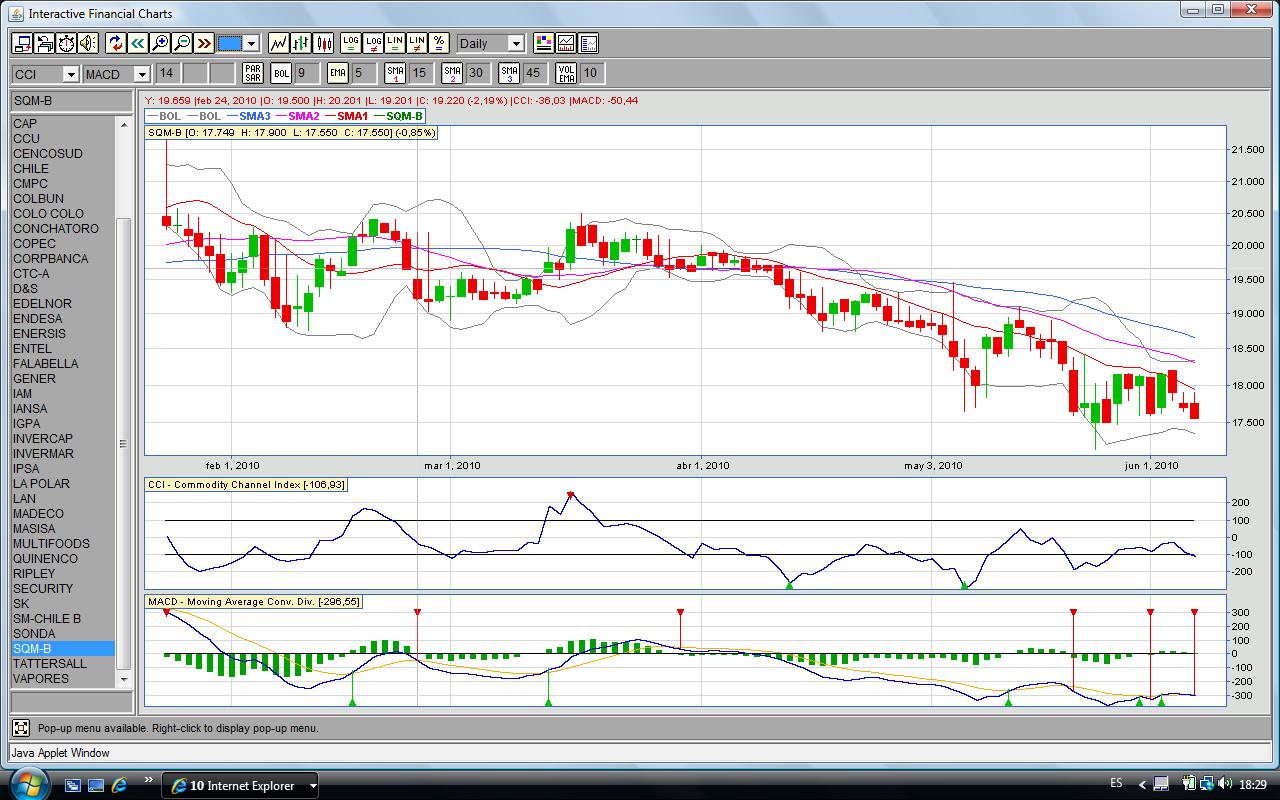
Task: Open the color palette icon
Action: pyautogui.click(x=543, y=43)
